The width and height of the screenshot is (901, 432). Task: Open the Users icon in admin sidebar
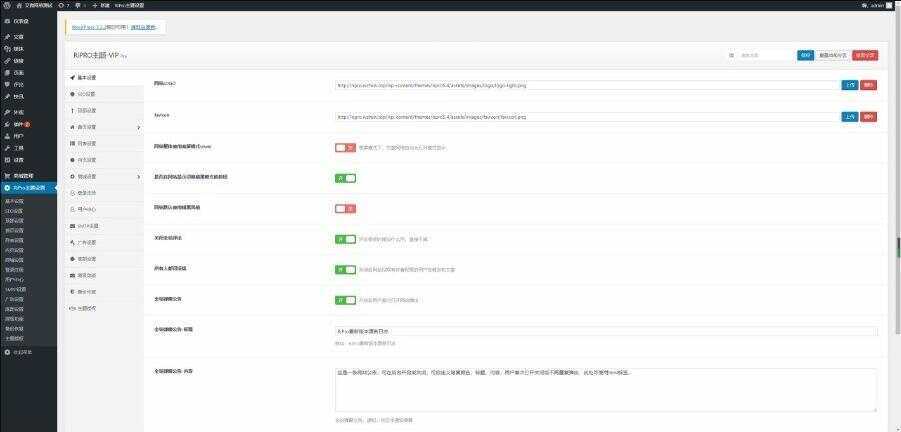[6, 136]
